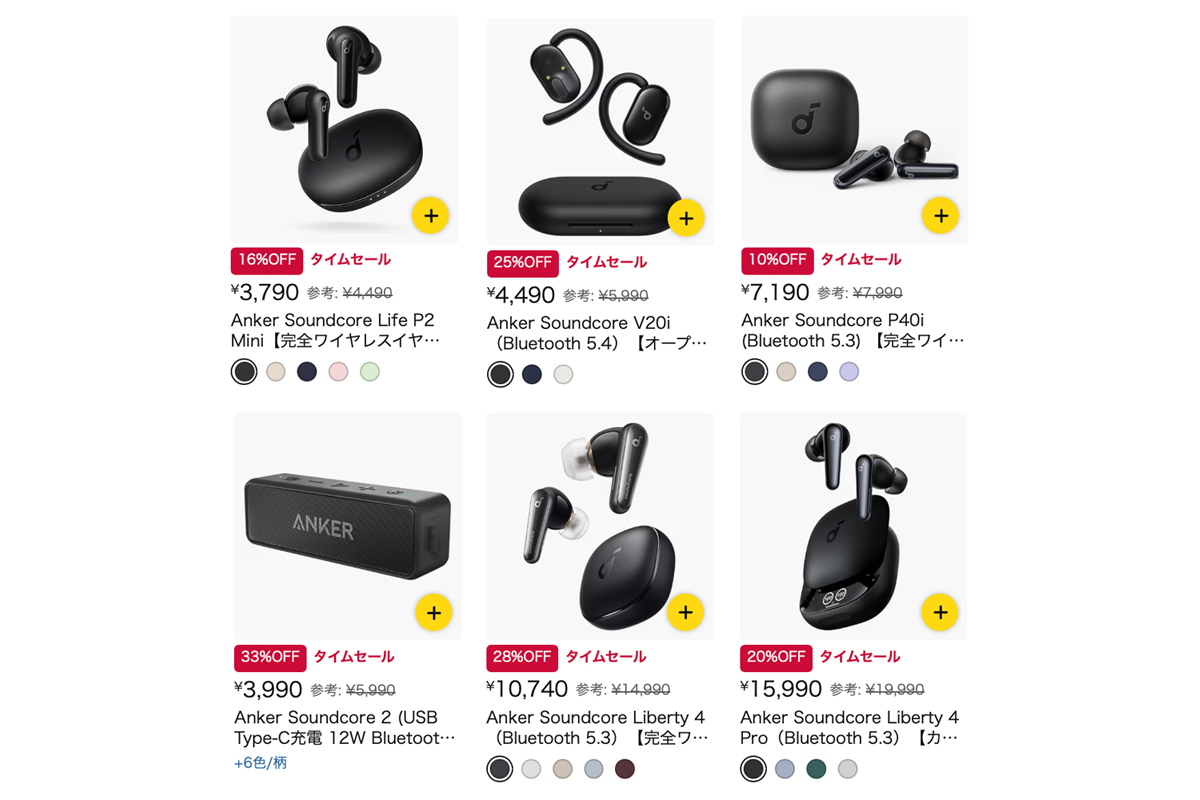Add Soundcore Life P2 Mini to cart
1200x800 pixels.
click(430, 215)
